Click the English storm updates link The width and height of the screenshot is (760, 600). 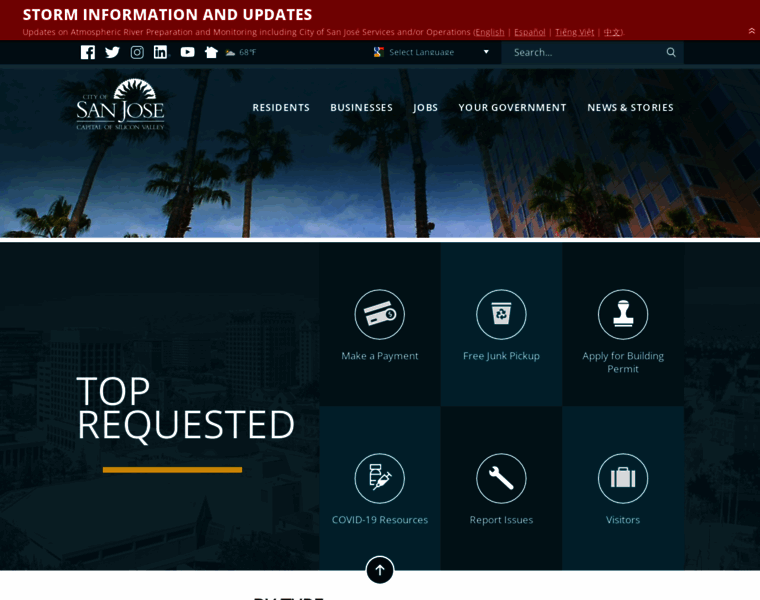pos(490,32)
